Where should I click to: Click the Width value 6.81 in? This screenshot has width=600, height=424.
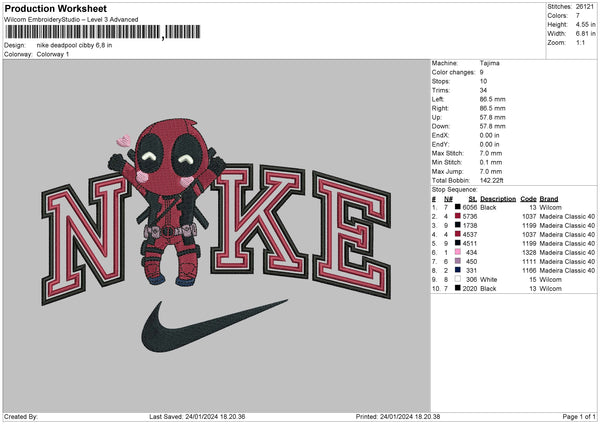[x=585, y=34]
